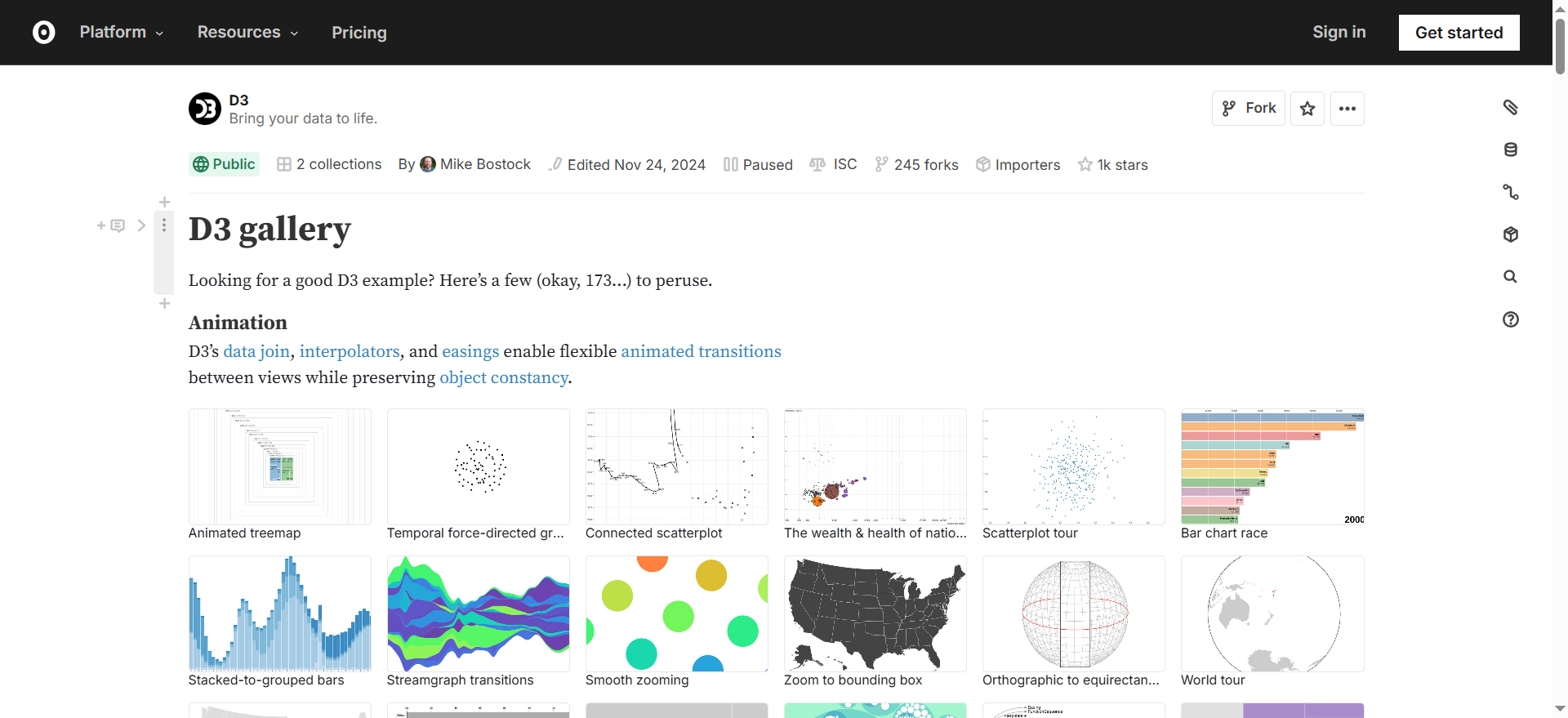Open the Animated treemap thumbnail
The width and height of the screenshot is (1568, 718).
click(x=280, y=466)
